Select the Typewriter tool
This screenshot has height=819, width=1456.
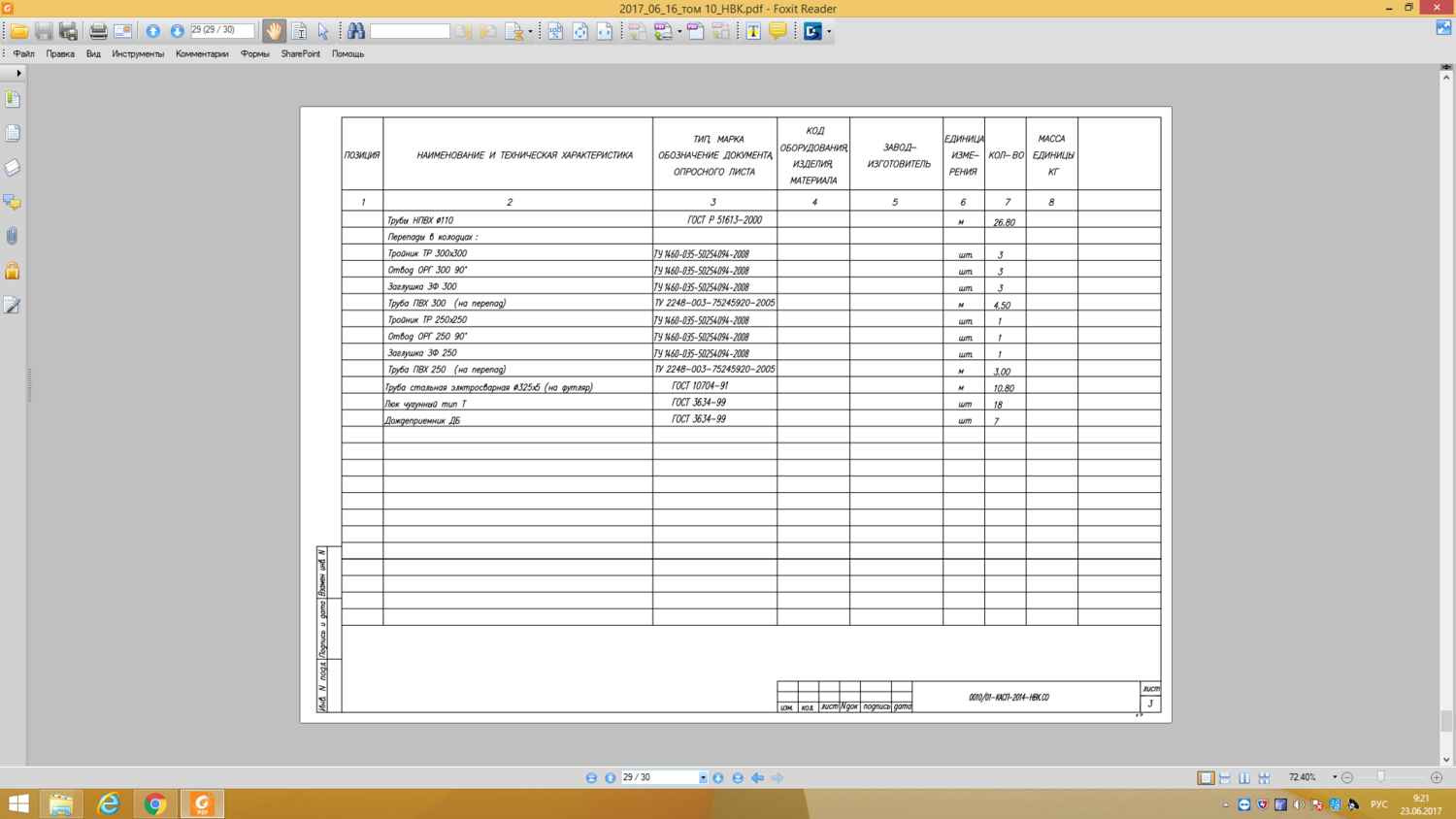click(x=753, y=31)
